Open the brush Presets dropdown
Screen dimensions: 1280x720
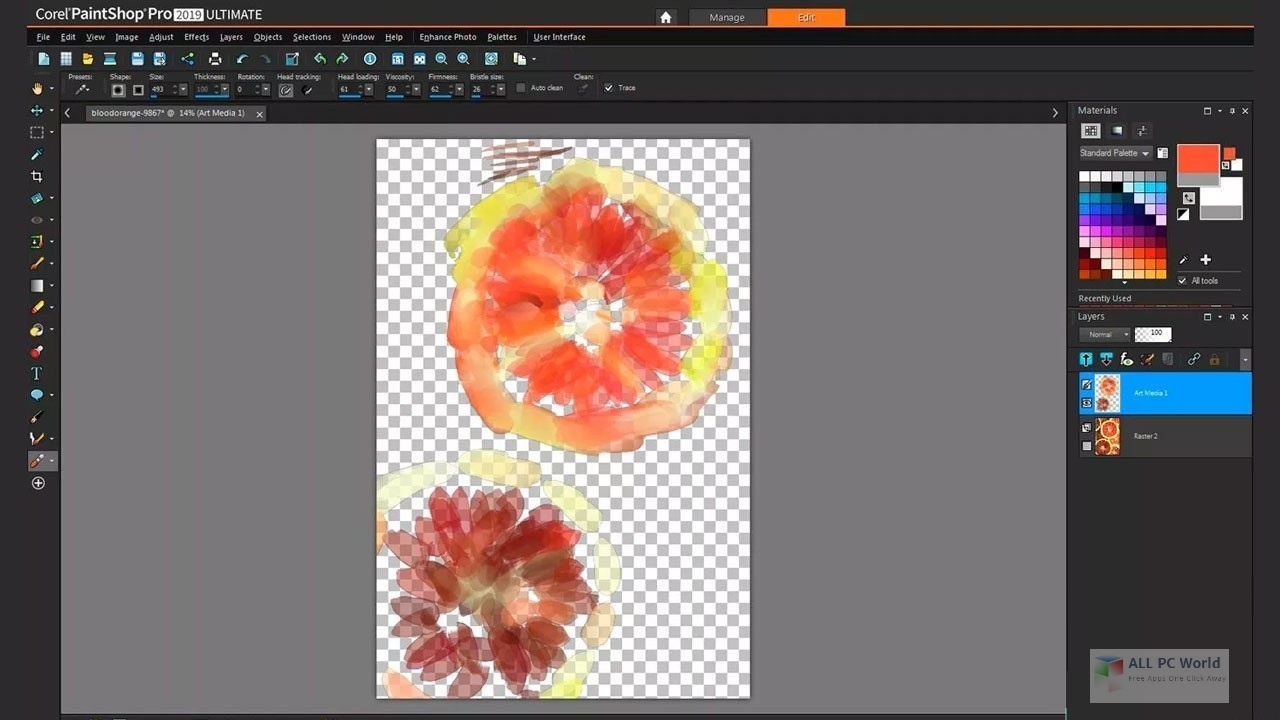click(x=84, y=90)
